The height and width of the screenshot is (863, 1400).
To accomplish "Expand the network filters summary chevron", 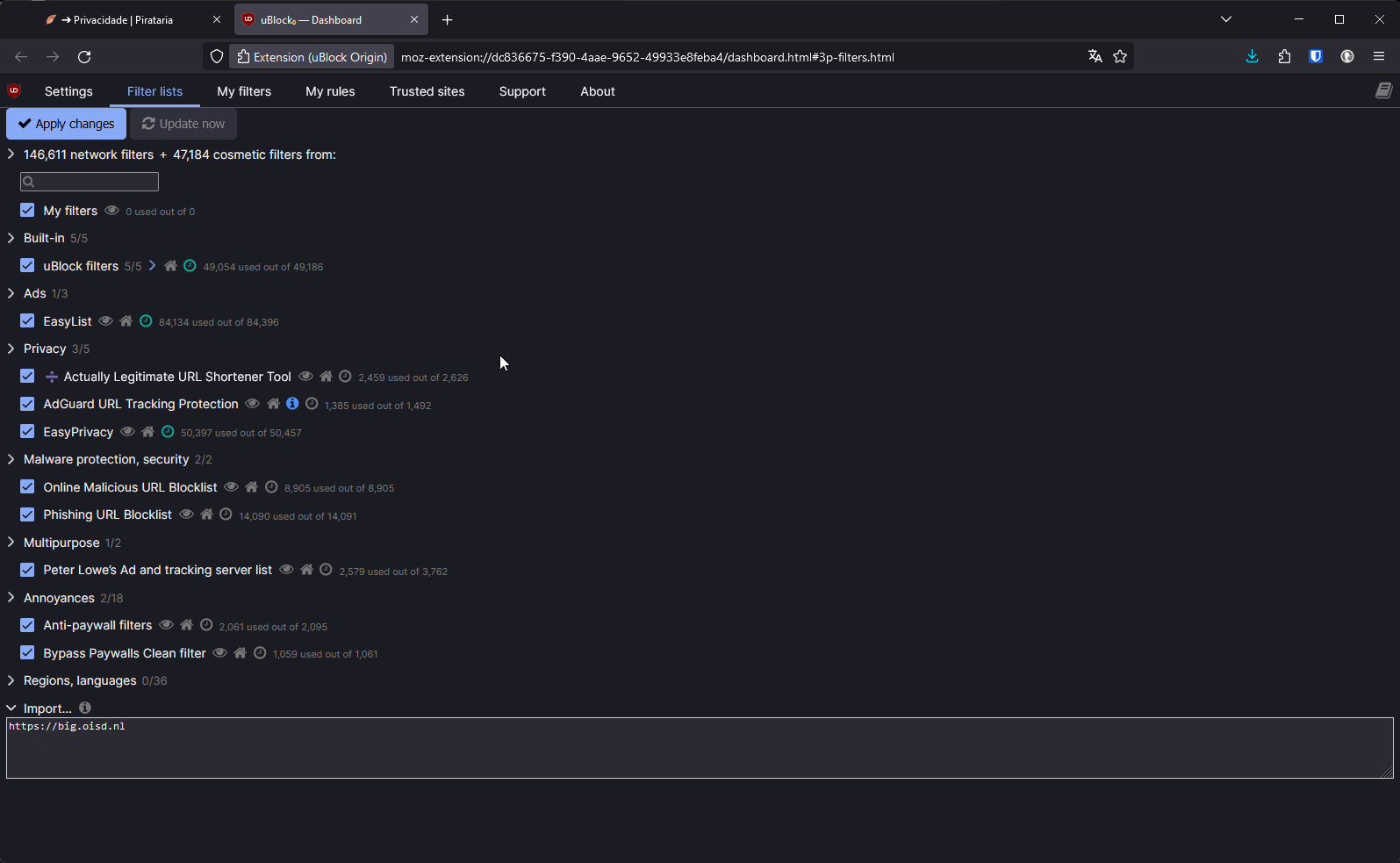I will 11,155.
